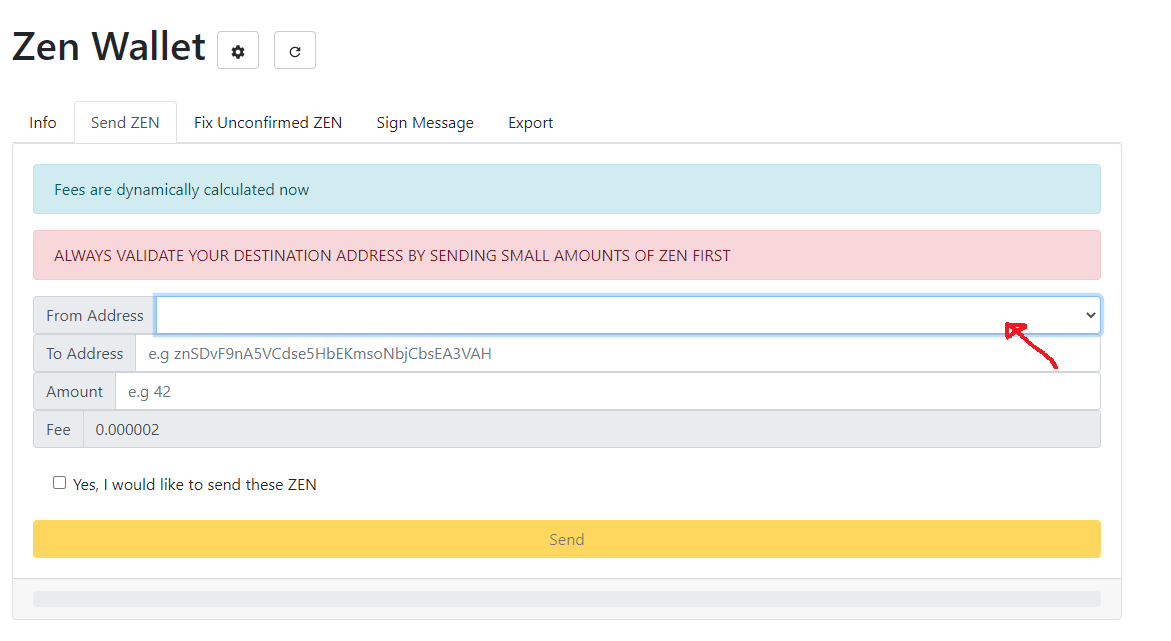Screen dimensions: 1171x641
Task: Click the 'Fee' label
Action: pos(58,430)
